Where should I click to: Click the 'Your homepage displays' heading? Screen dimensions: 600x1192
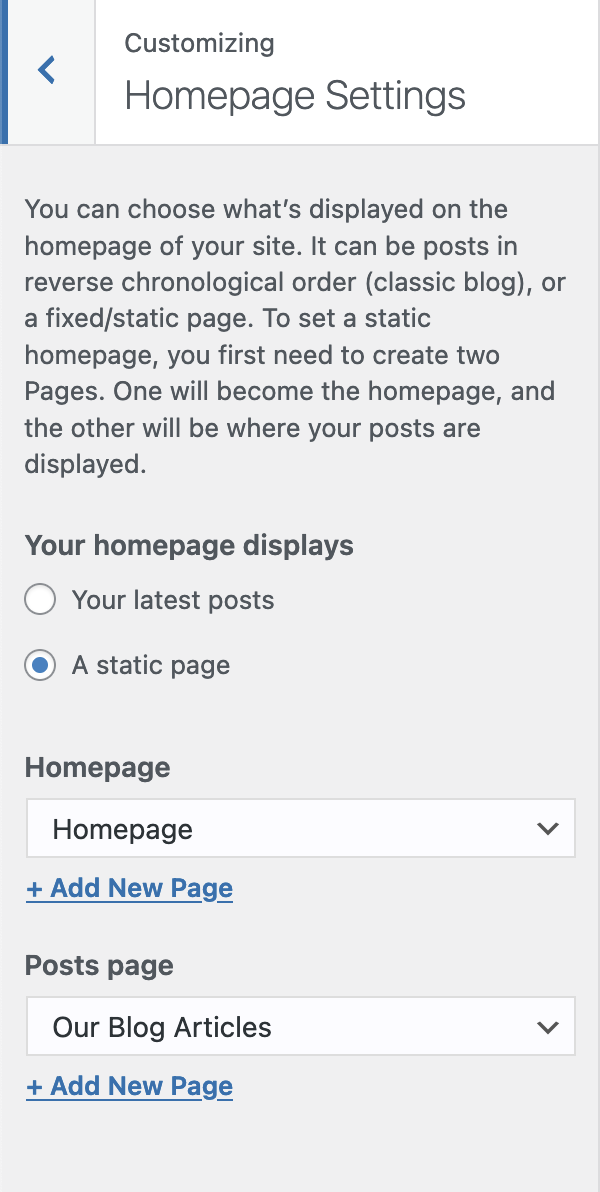189,545
